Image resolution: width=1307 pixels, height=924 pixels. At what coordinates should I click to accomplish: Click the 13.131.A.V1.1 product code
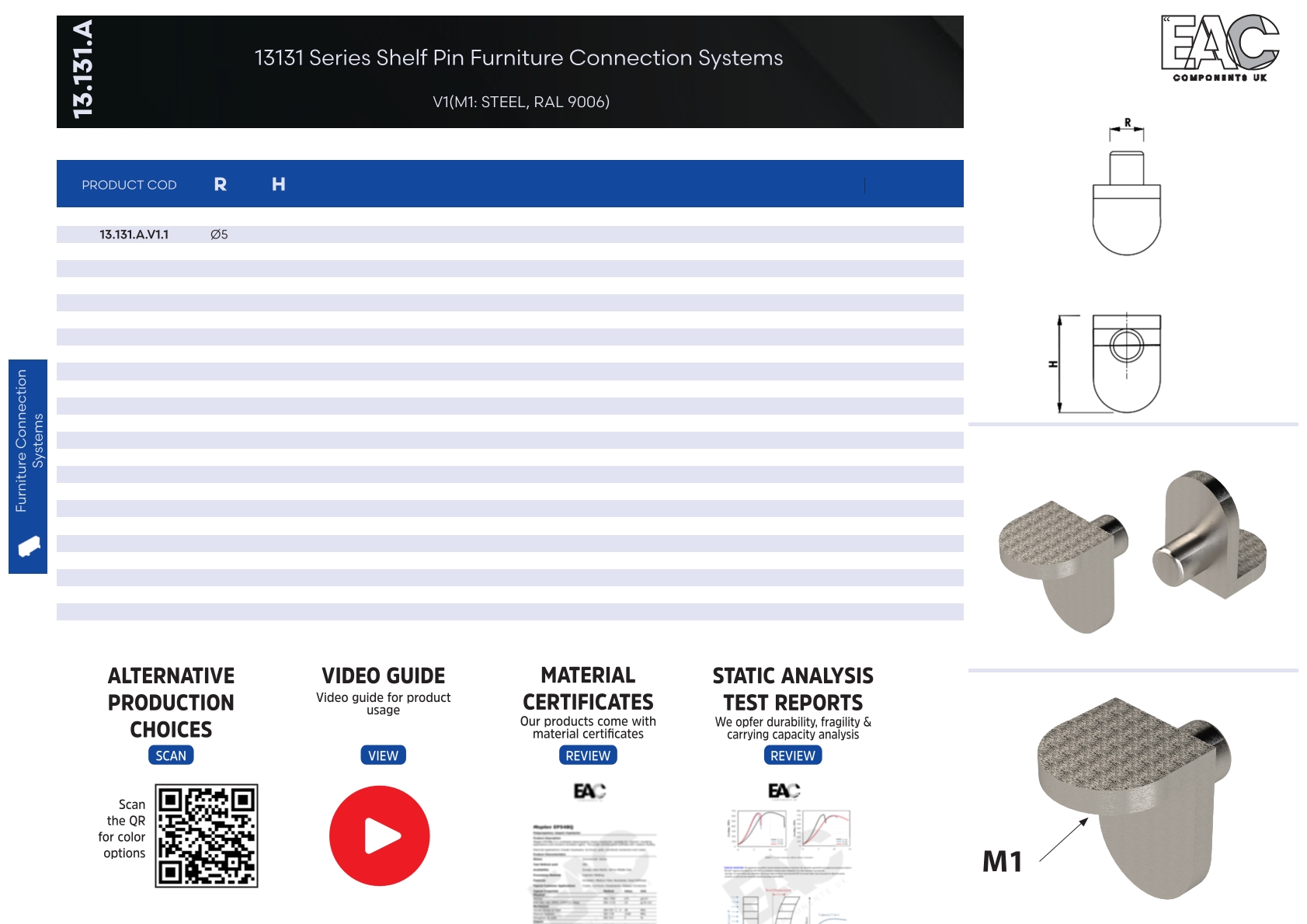tap(134, 234)
